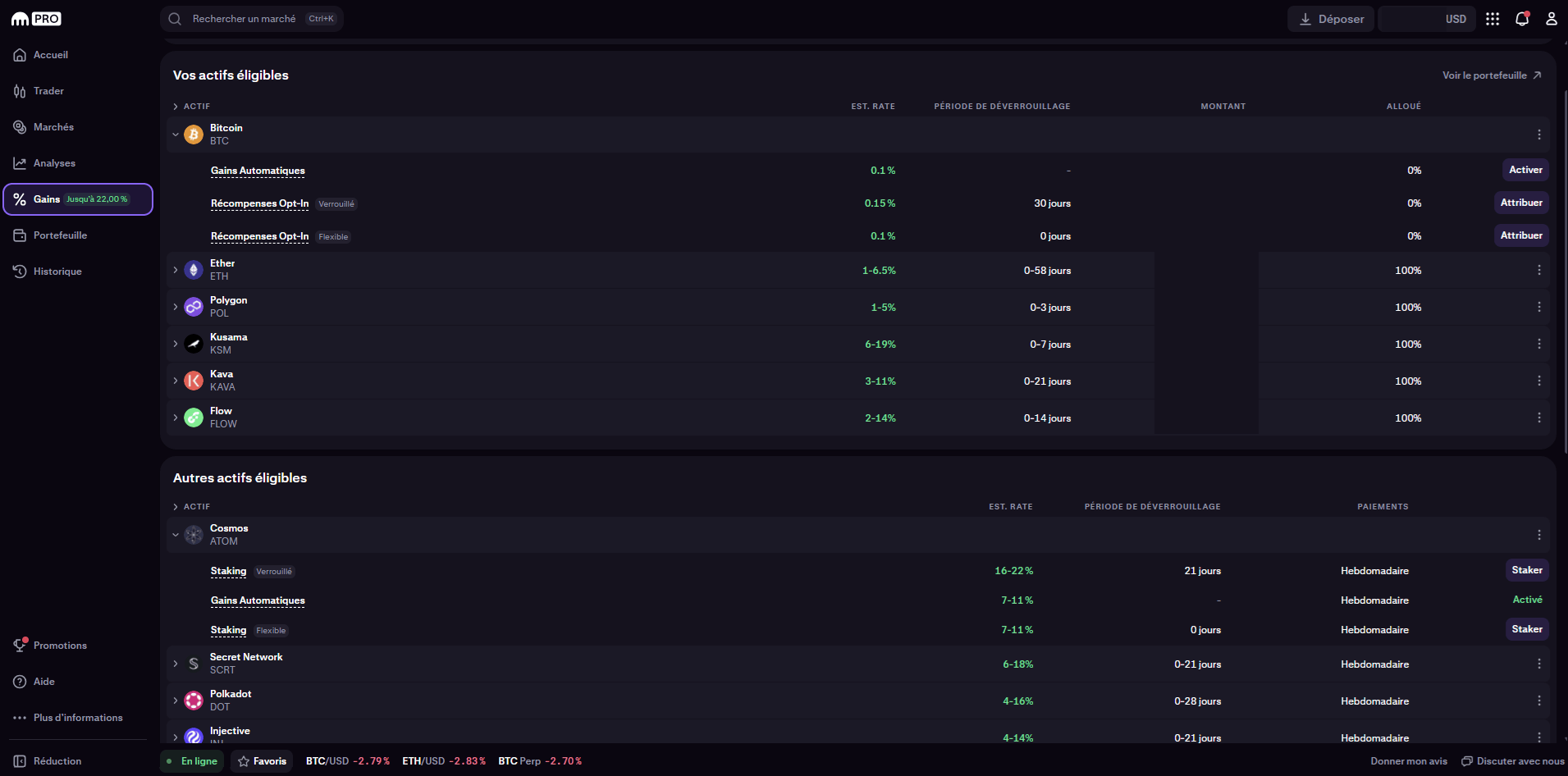Open the apps grid menu icon

coord(1493,19)
